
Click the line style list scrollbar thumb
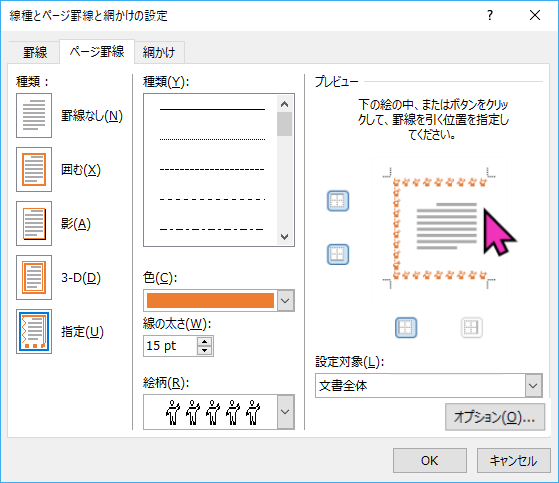(284, 124)
